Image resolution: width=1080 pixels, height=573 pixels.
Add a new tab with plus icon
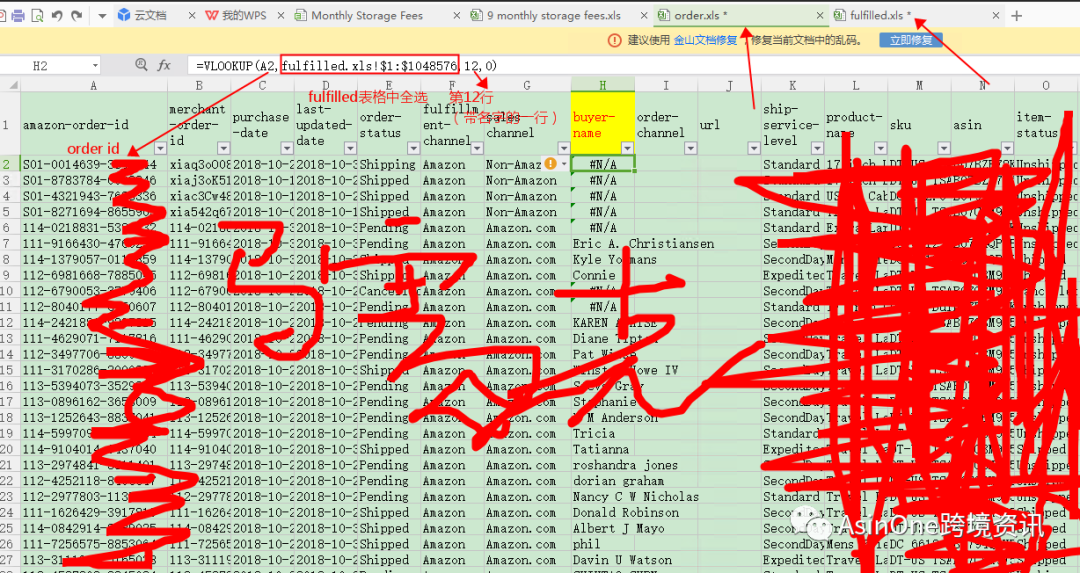(1017, 15)
